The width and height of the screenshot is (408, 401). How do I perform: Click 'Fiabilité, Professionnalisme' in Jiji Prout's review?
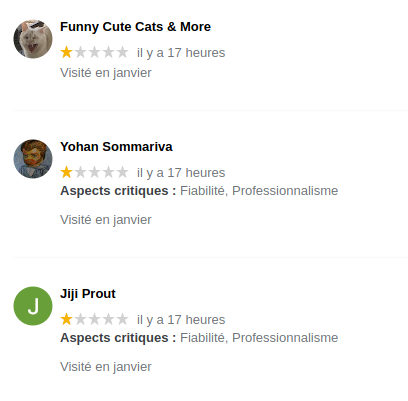point(259,338)
